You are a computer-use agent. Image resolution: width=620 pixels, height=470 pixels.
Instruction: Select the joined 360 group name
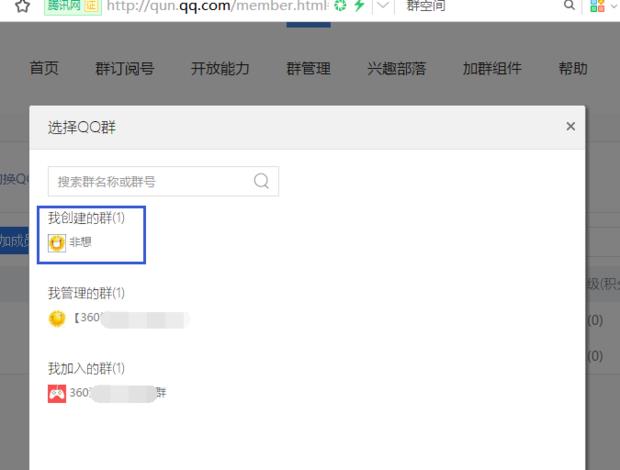118,393
